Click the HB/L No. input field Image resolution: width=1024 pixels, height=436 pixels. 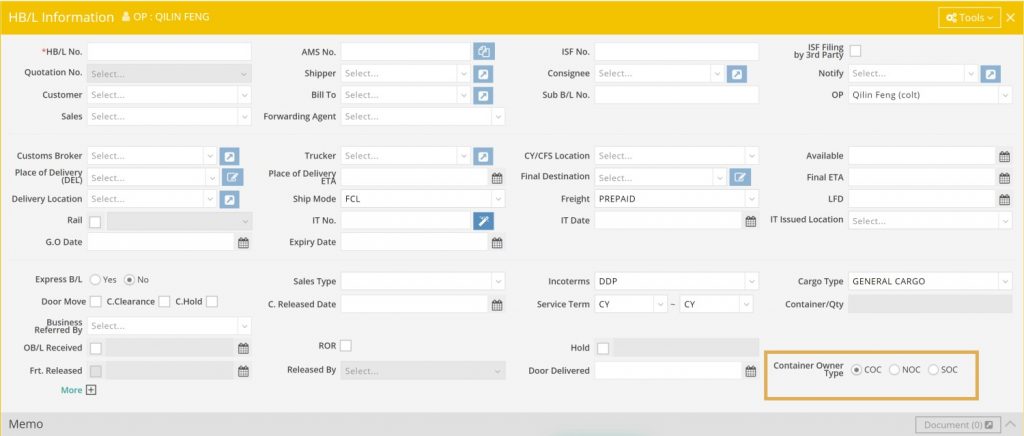coord(169,51)
